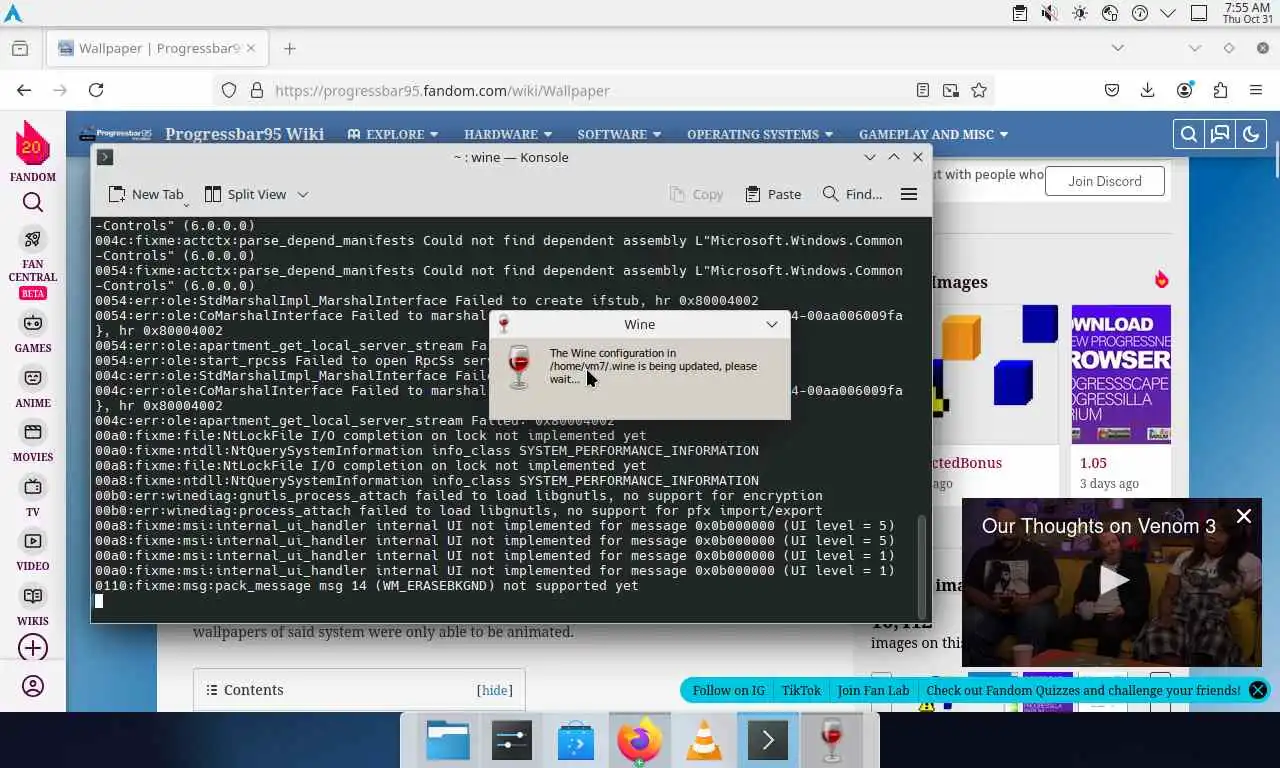Open the Wine icon in dock
The height and width of the screenshot is (768, 1280).
[832, 741]
